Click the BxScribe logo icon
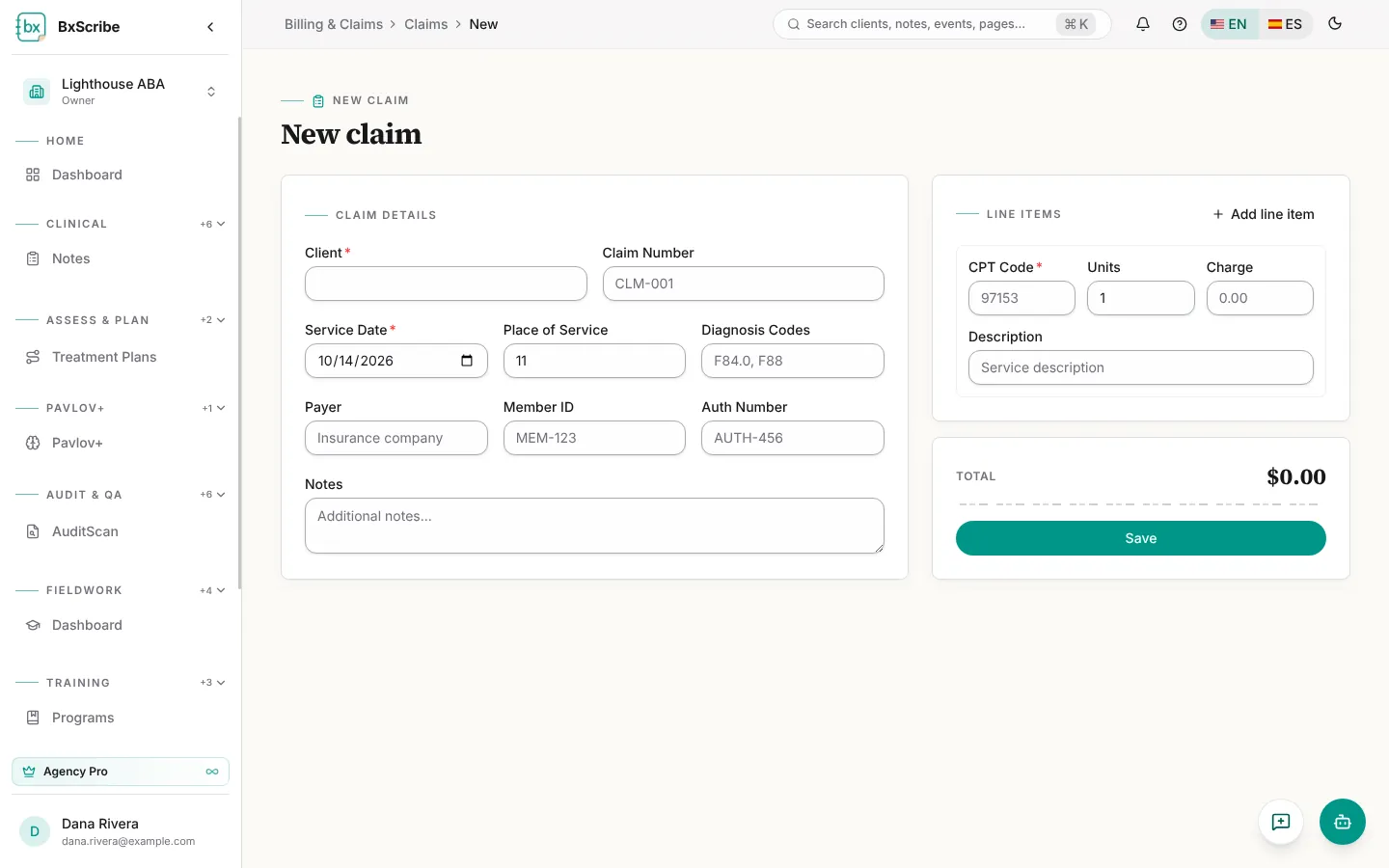The width and height of the screenshot is (1389, 868). (x=31, y=27)
